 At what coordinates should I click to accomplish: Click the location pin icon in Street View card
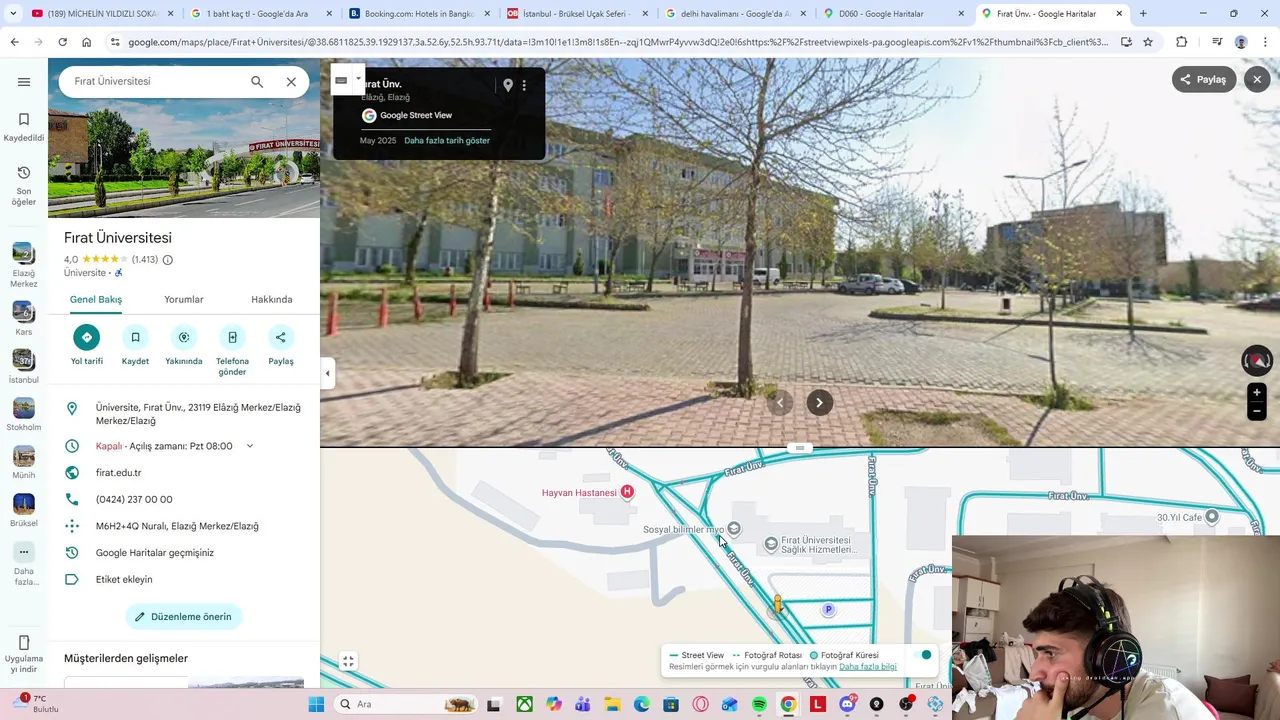(508, 86)
